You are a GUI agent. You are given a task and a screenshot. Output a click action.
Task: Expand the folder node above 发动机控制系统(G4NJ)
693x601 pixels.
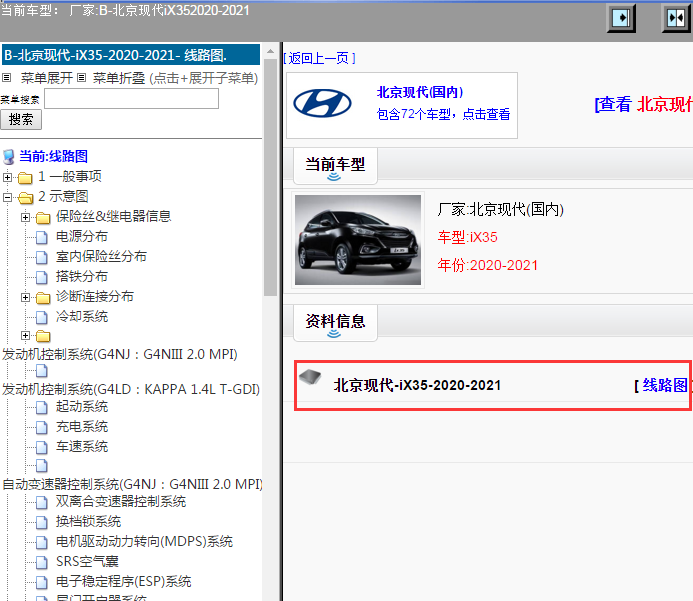pyautogui.click(x=25, y=336)
